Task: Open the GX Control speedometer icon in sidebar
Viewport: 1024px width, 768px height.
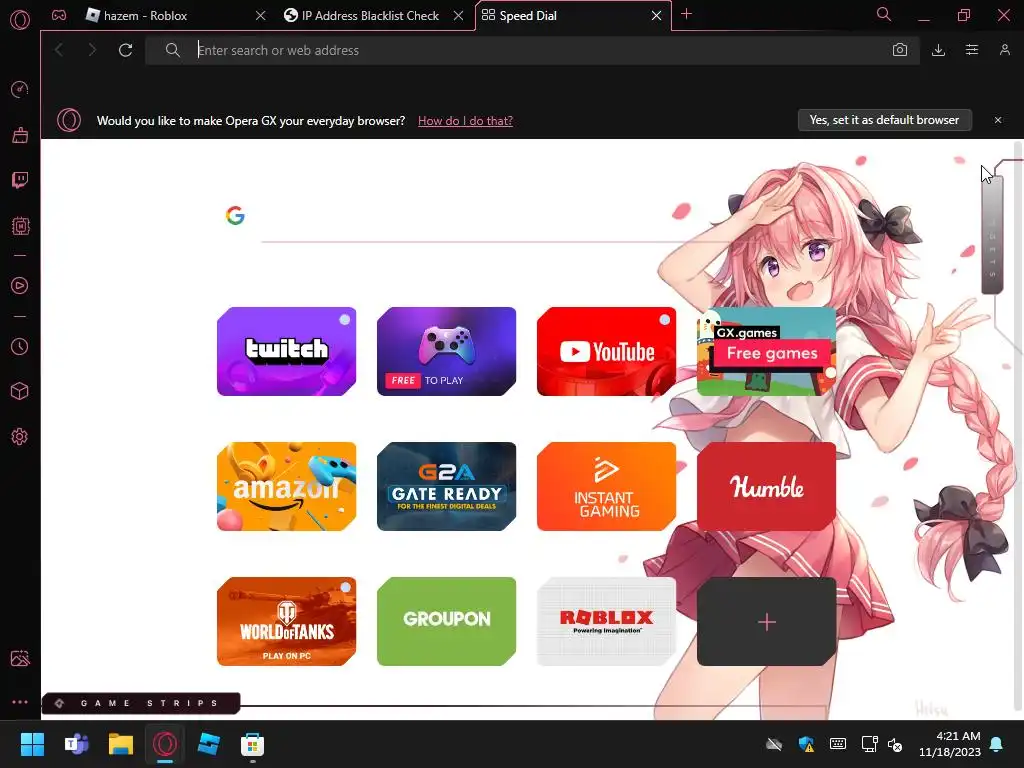Action: [20, 89]
